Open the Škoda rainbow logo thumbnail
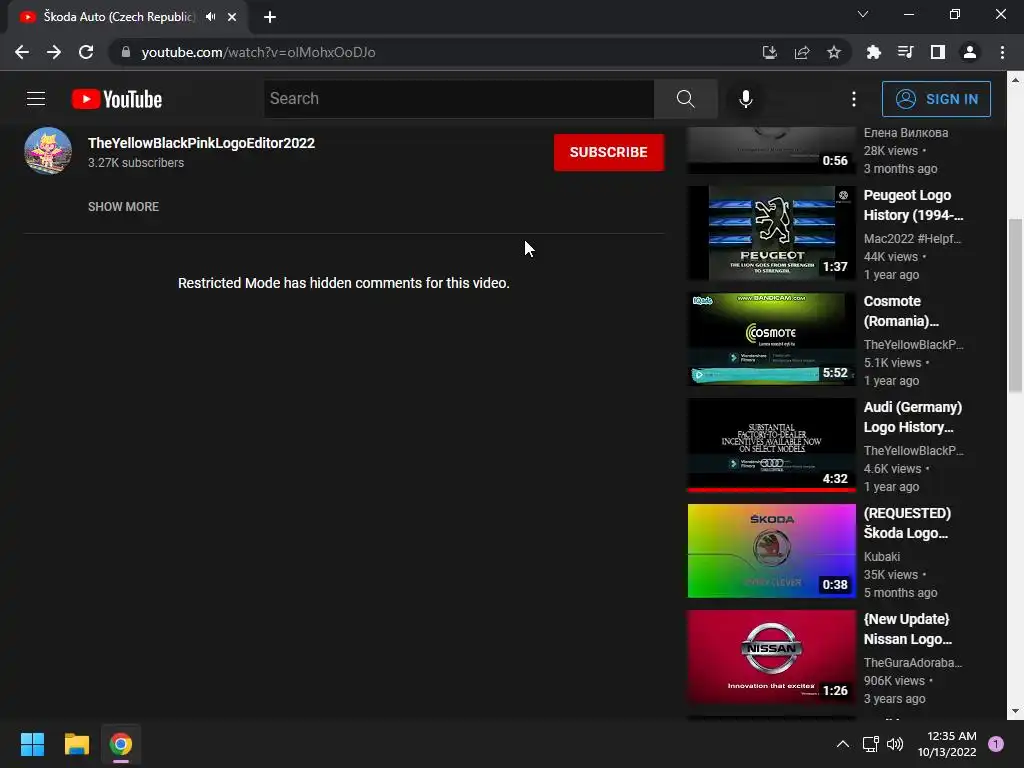This screenshot has height=768, width=1024. pyautogui.click(x=771, y=551)
